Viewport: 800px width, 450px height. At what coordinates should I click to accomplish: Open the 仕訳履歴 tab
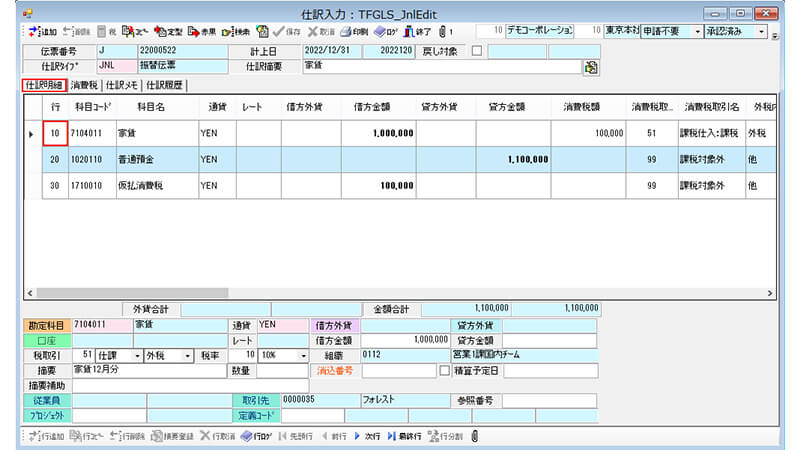pos(166,85)
